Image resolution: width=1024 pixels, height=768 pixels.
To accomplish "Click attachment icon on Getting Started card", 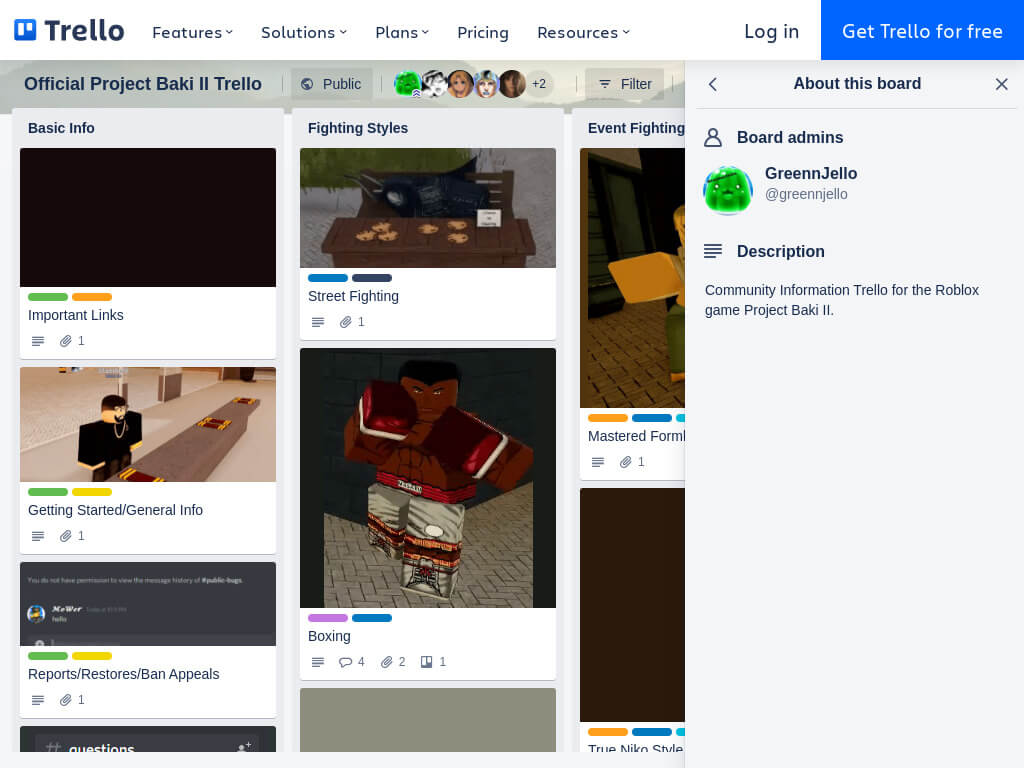I will pyautogui.click(x=66, y=536).
